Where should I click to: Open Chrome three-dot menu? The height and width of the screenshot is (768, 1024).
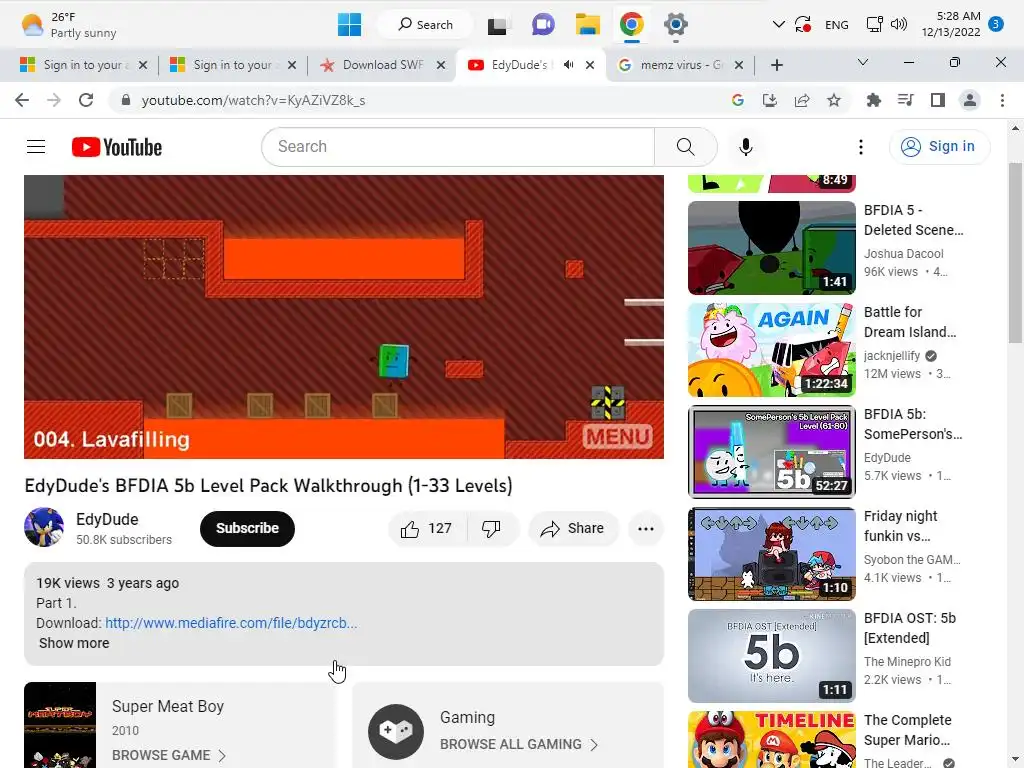(1002, 100)
